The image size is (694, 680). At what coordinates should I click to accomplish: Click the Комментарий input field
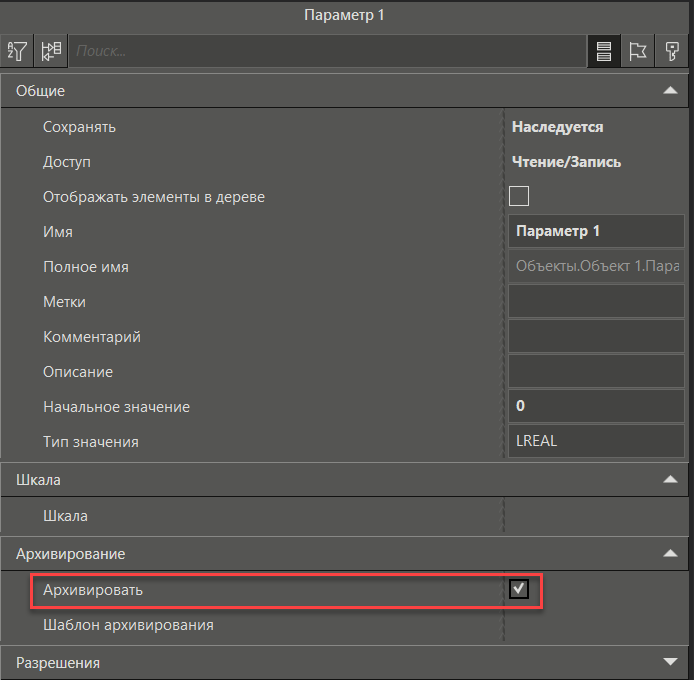596,336
